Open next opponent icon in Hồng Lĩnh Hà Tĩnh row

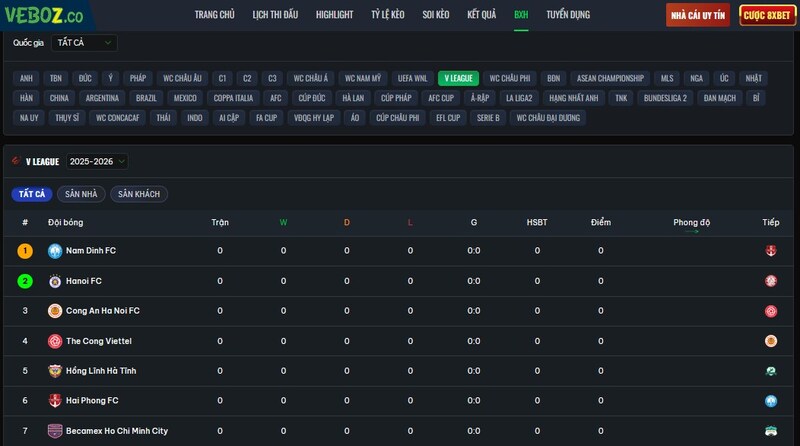[x=770, y=371]
